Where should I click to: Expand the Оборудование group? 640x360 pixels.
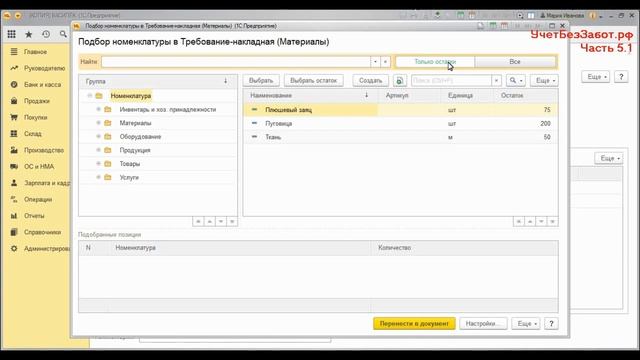pos(98,136)
